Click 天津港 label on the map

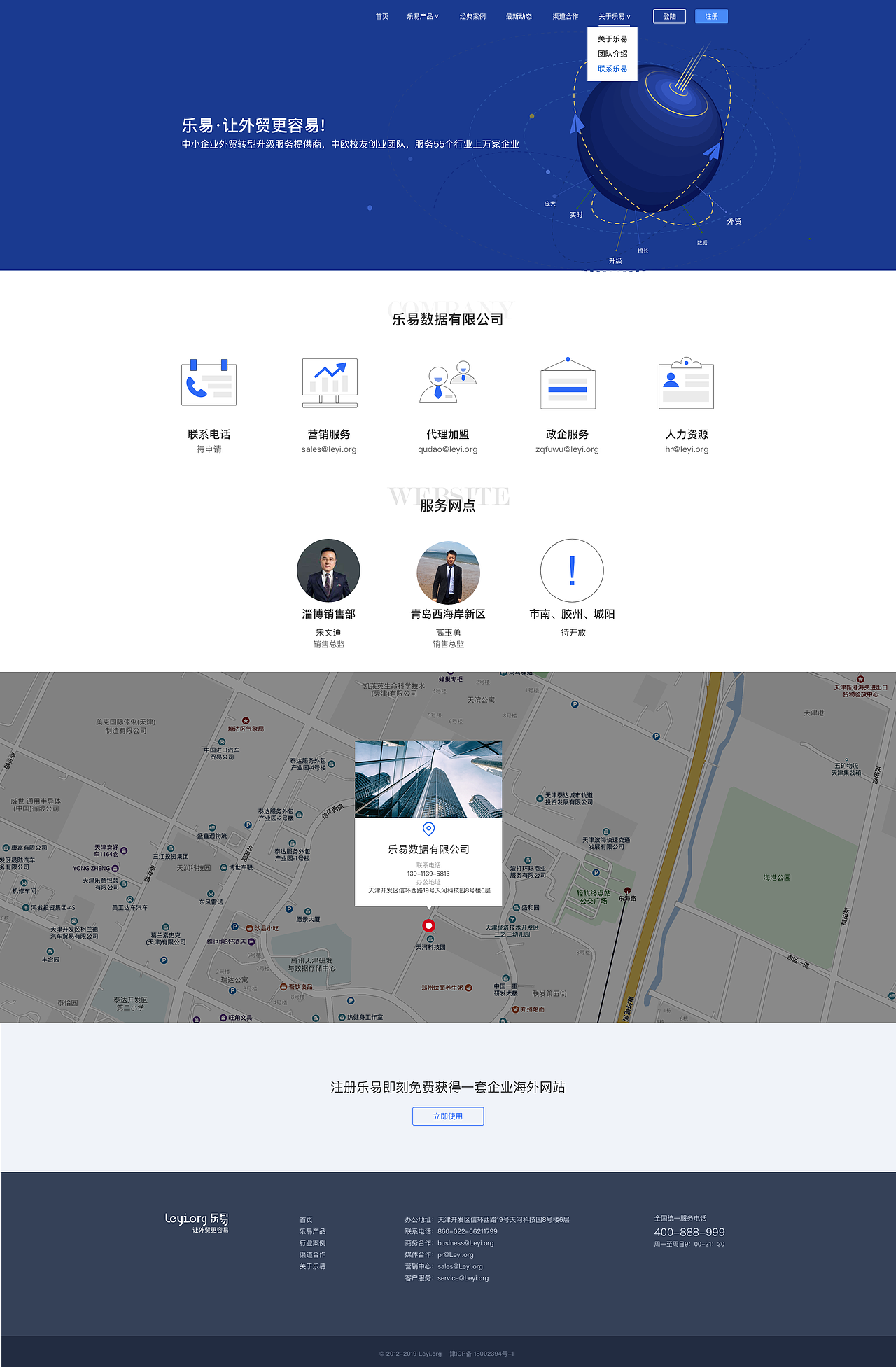click(814, 713)
